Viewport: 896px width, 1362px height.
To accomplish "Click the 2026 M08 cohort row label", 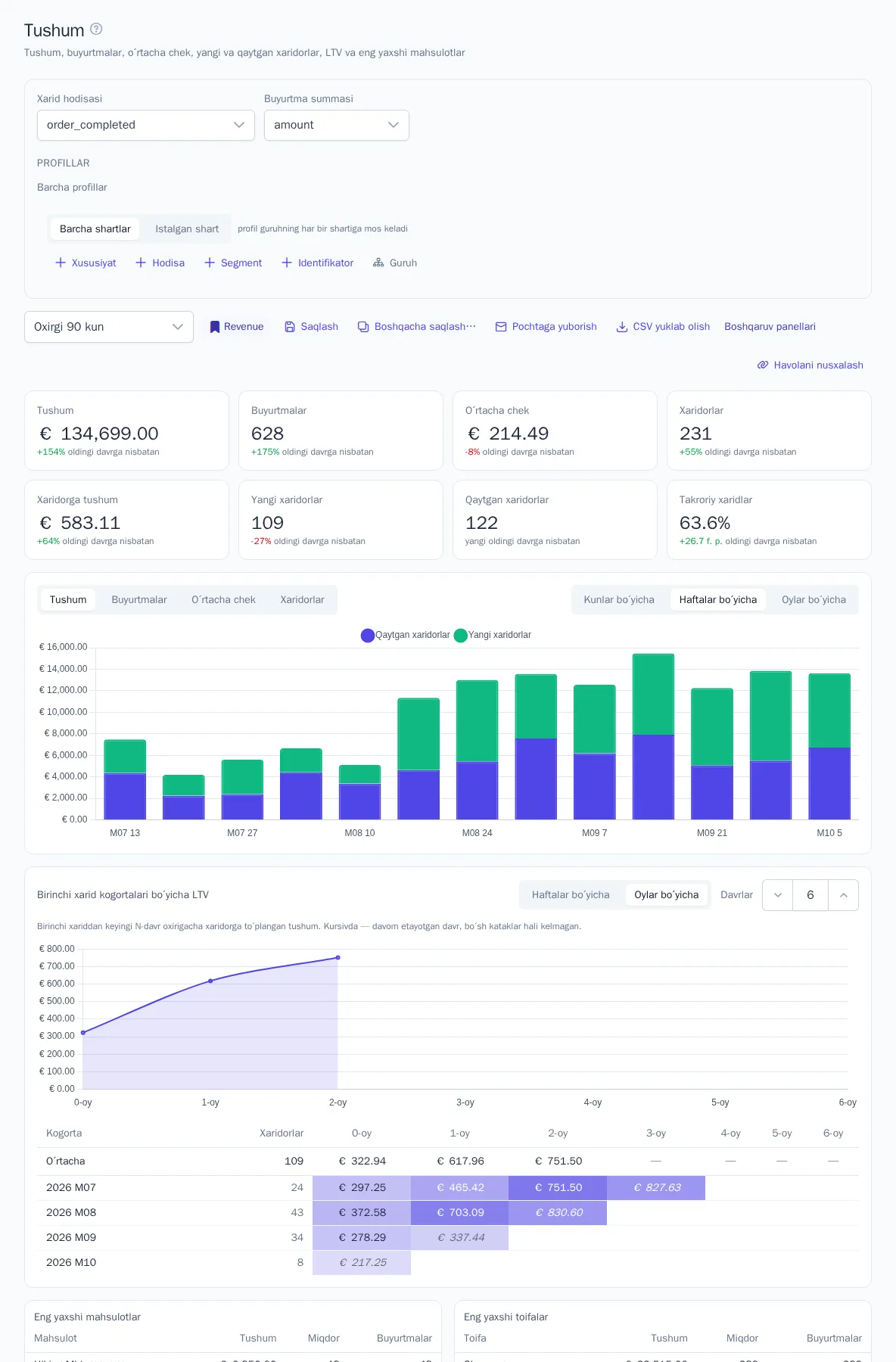I will 71,1213.
